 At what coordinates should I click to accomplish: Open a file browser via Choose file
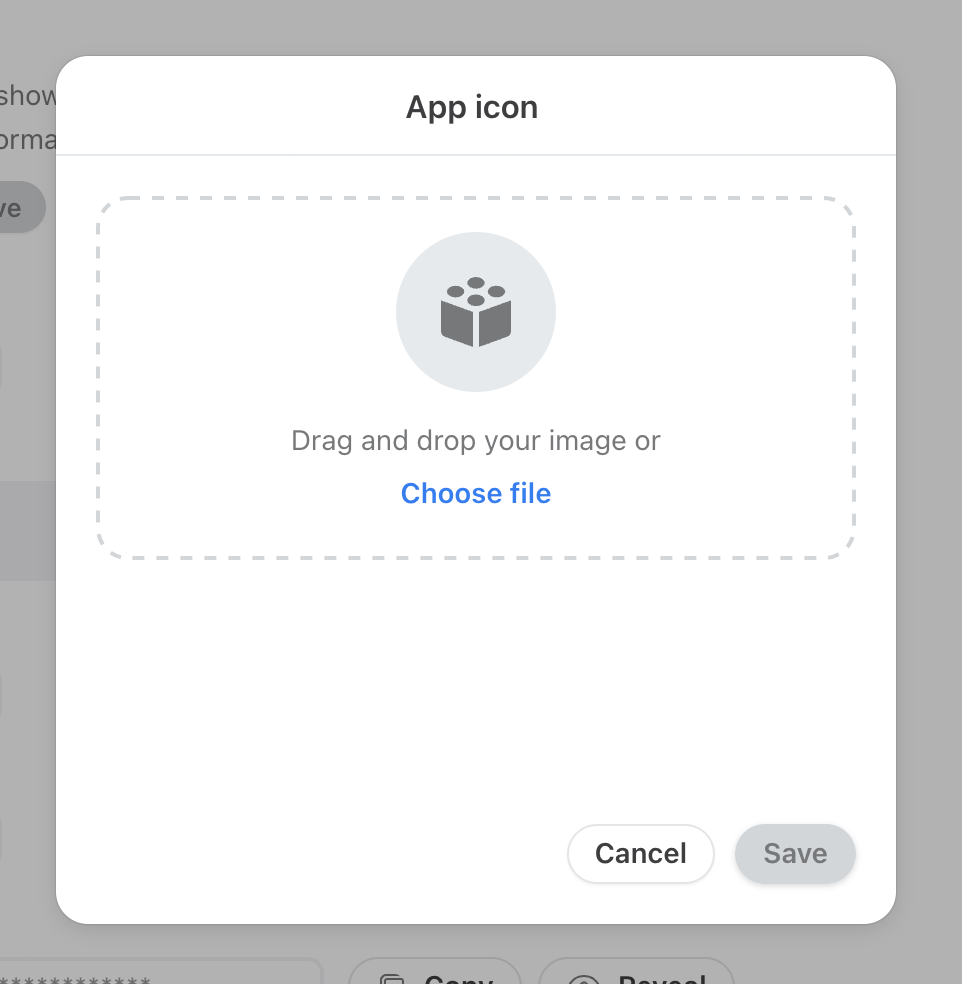pos(475,493)
